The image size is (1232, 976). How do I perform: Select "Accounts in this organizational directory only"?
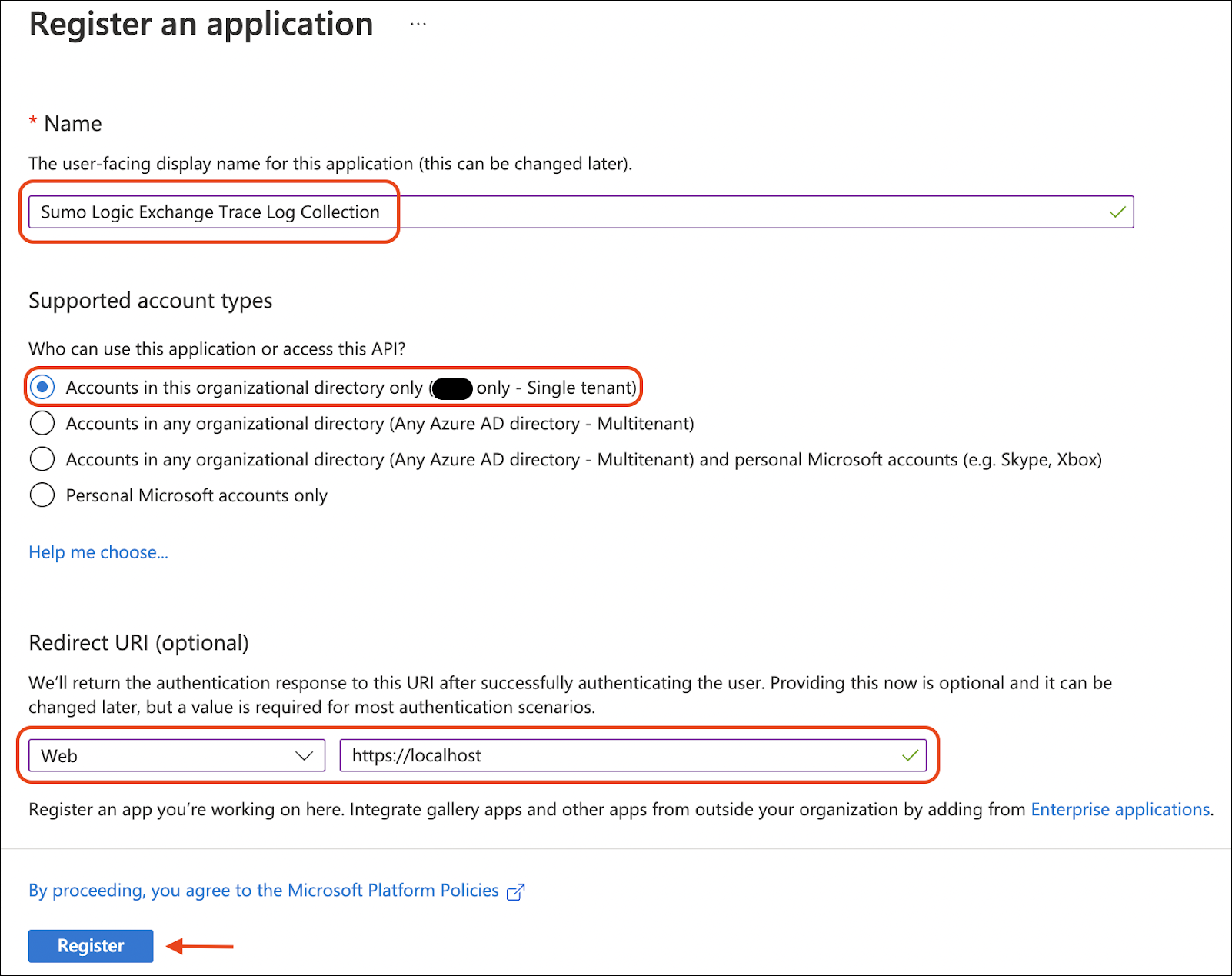click(42, 387)
